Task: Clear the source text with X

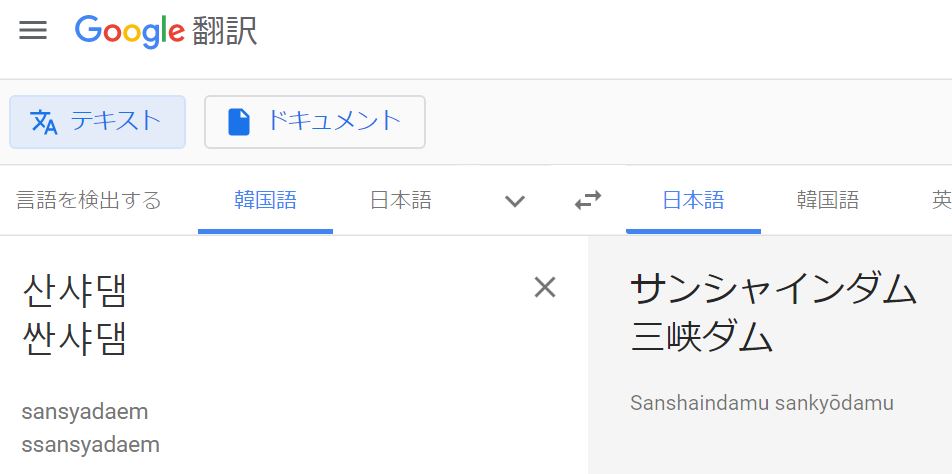Action: pyautogui.click(x=544, y=288)
